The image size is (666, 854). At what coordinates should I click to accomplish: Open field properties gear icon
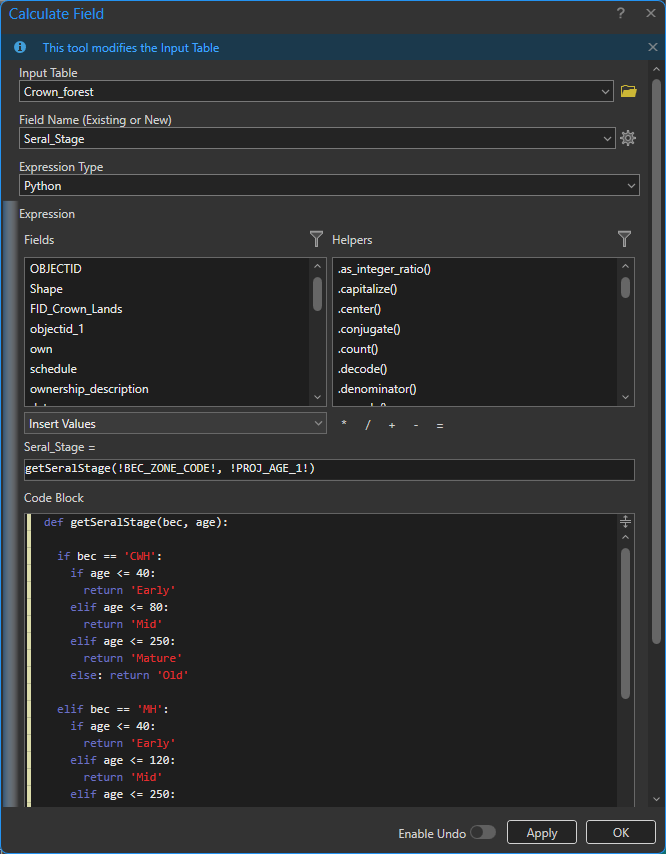coord(628,138)
